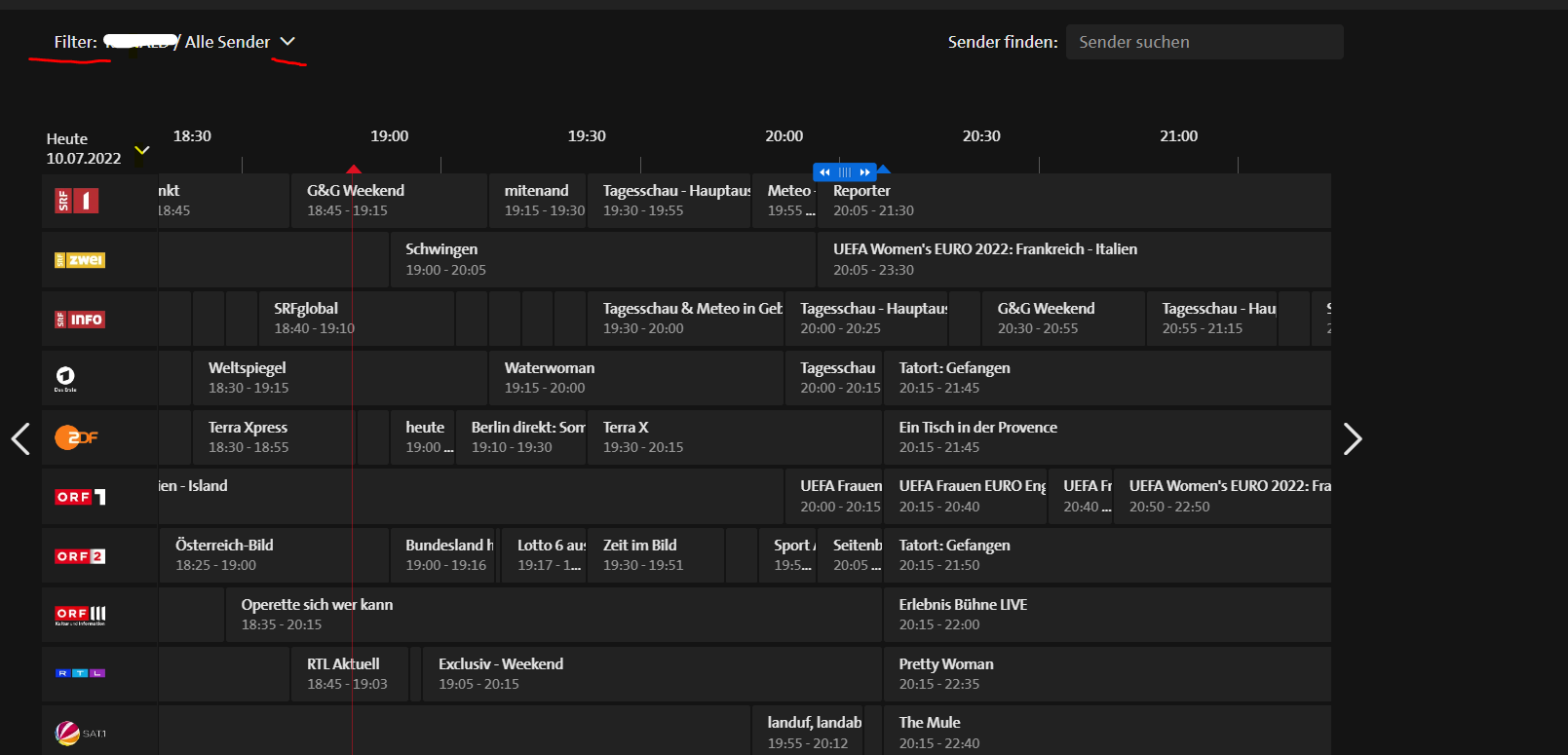The image size is (1568, 755).
Task: Click the SRF 1 channel logo
Action: [77, 201]
